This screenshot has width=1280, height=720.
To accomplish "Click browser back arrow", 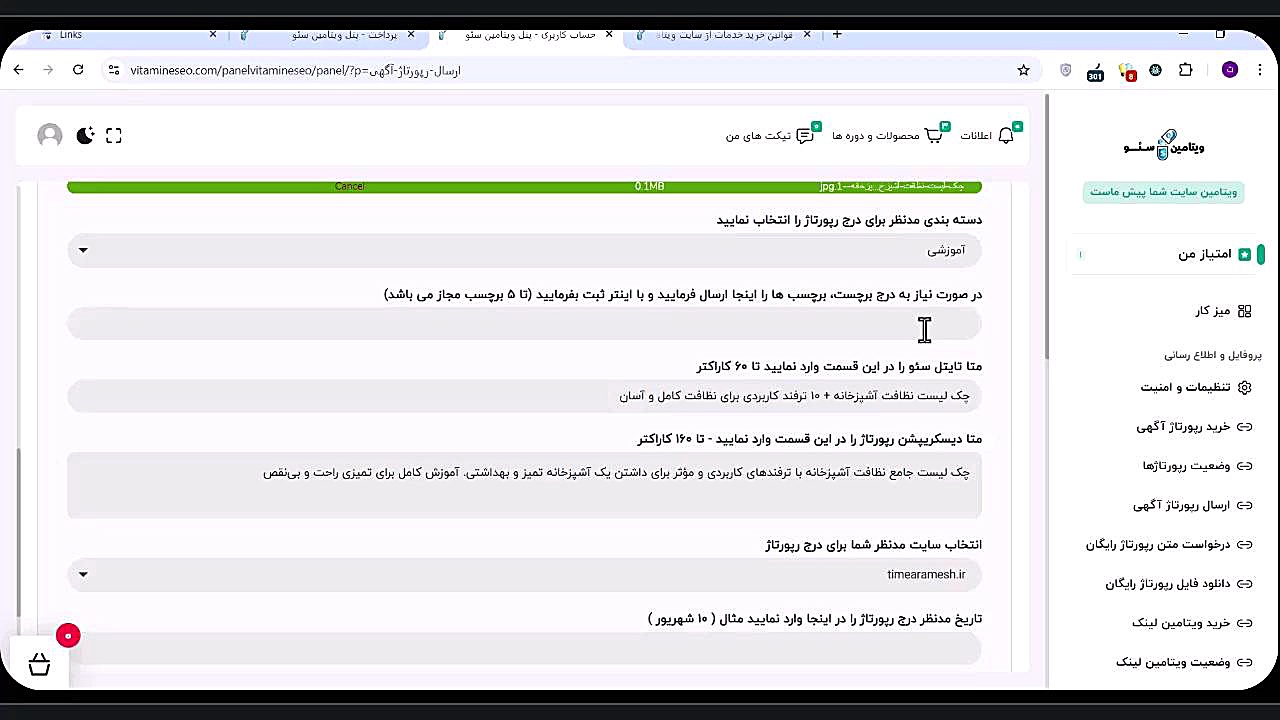I will pos(19,70).
